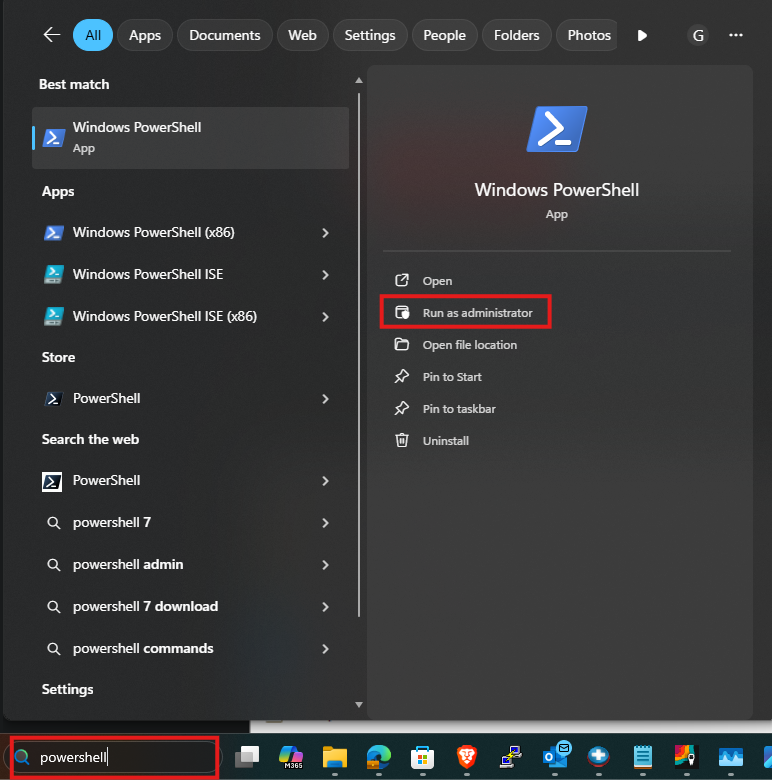
Task: Expand 'powershell admin' suggestion chevron
Action: (x=325, y=565)
